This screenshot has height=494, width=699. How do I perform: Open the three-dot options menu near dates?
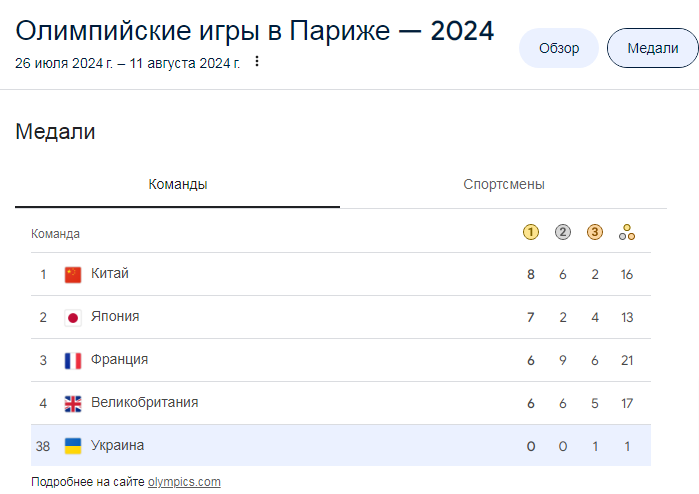click(257, 62)
